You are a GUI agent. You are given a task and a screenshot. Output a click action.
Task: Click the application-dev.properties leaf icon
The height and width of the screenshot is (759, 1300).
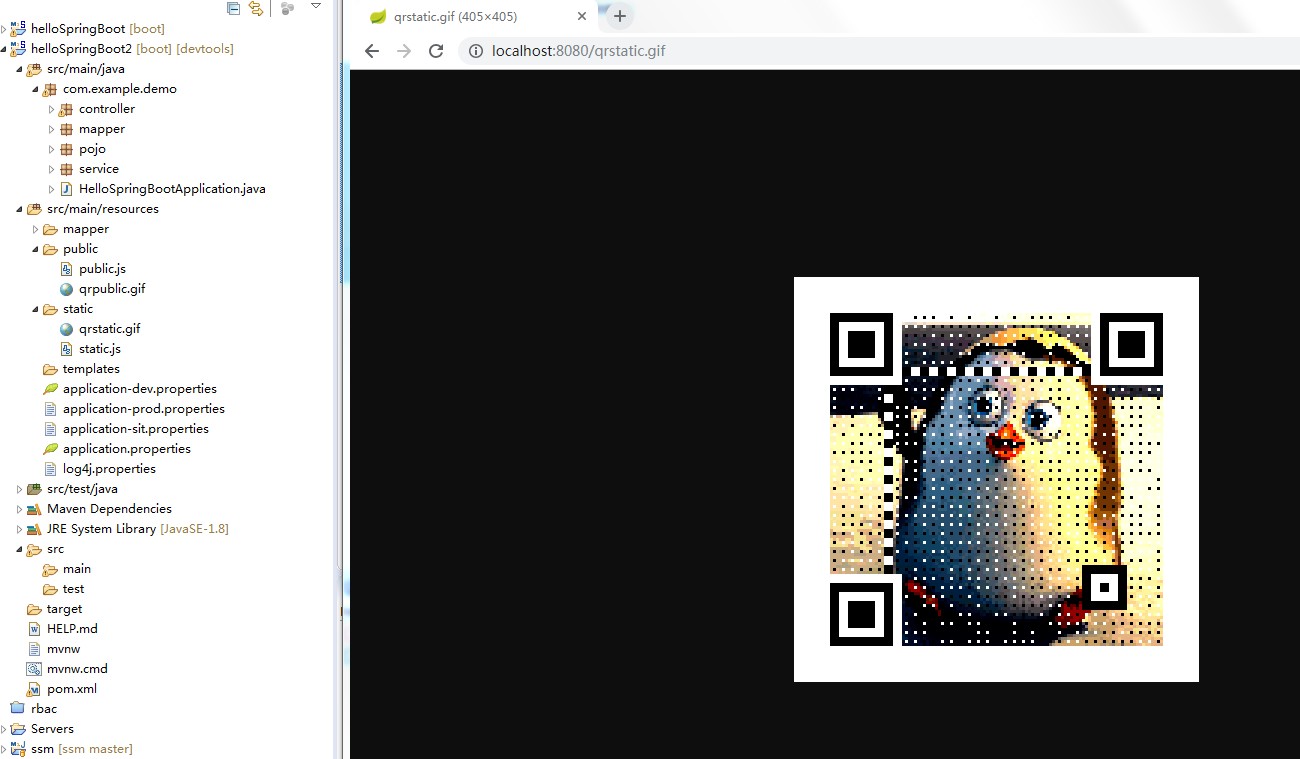point(50,389)
